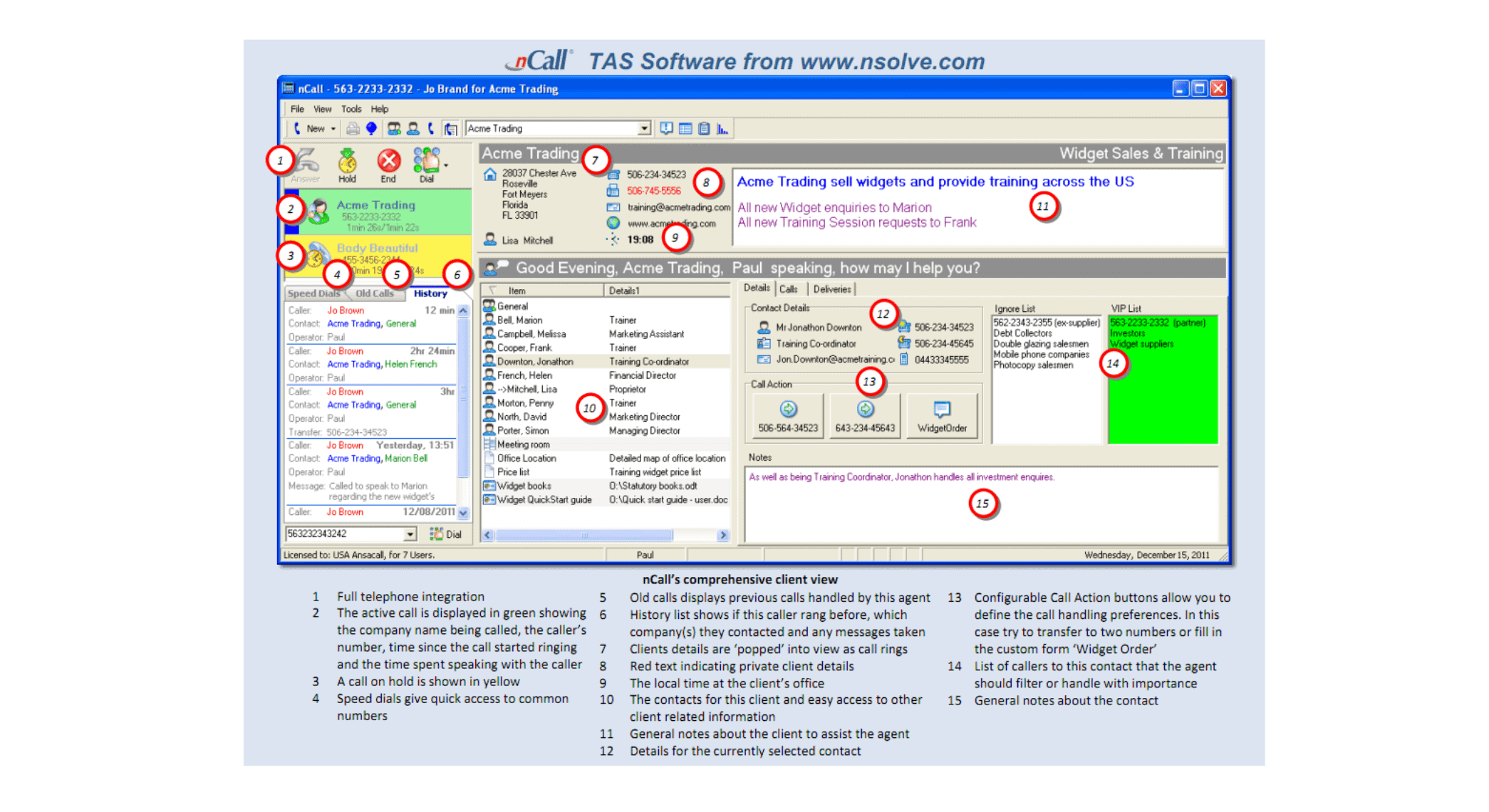This screenshot has height=812, width=1489.
Task: Click the blue handset toolbar icon
Action: 431,129
